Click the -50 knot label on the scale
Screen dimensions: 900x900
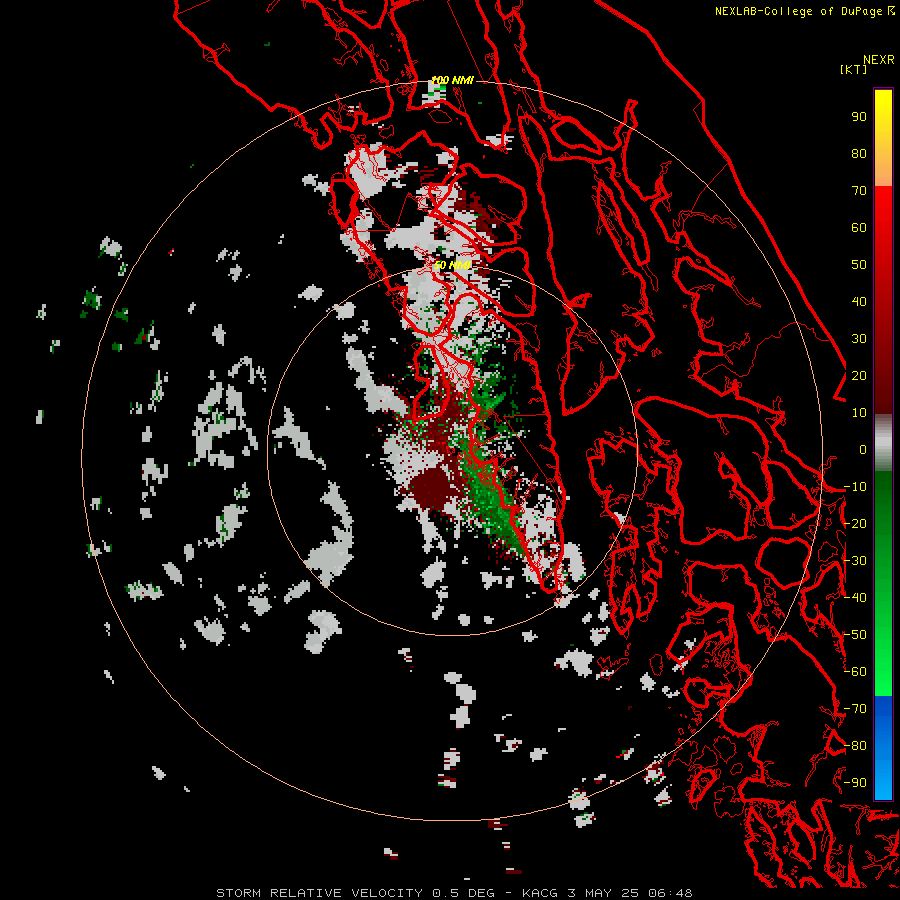(x=855, y=635)
